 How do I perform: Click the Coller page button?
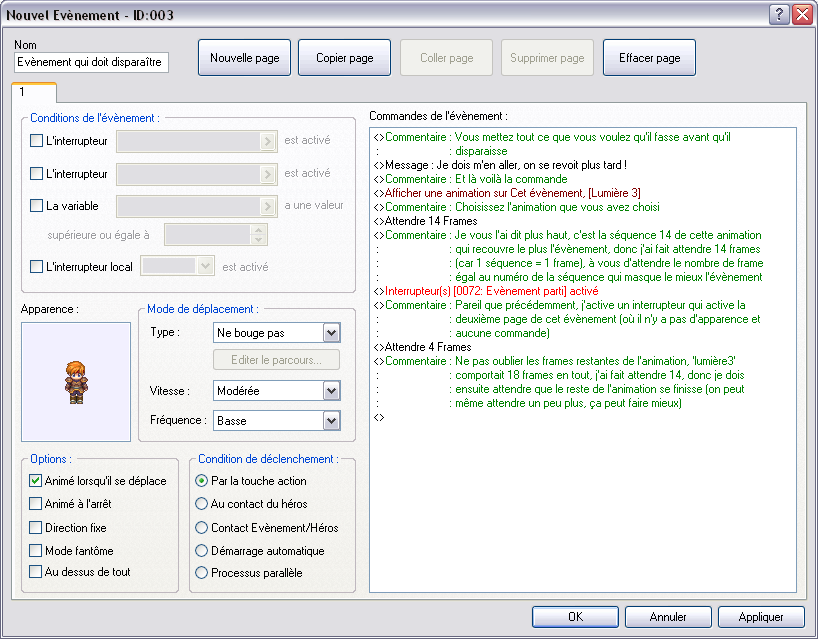(447, 58)
